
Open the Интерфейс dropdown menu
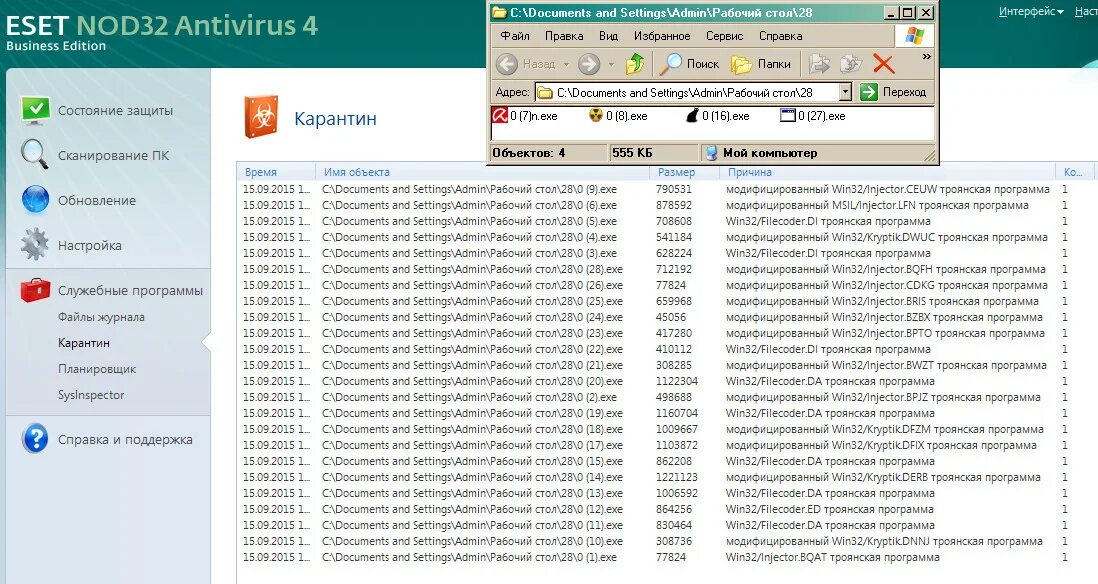[x=1031, y=11]
